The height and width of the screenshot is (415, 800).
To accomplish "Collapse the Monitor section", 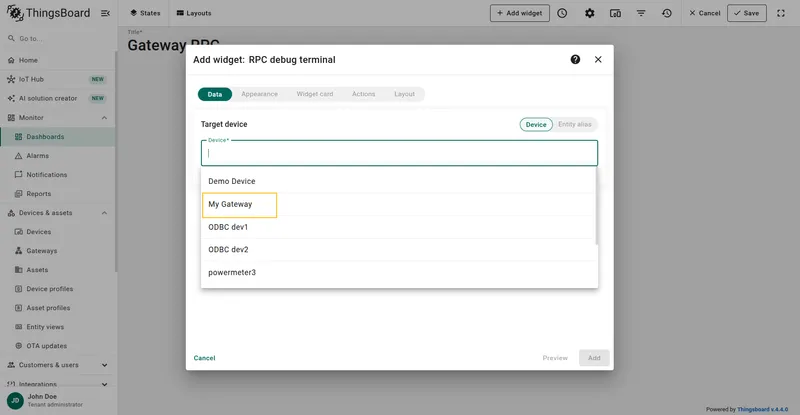I will click(x=104, y=117).
